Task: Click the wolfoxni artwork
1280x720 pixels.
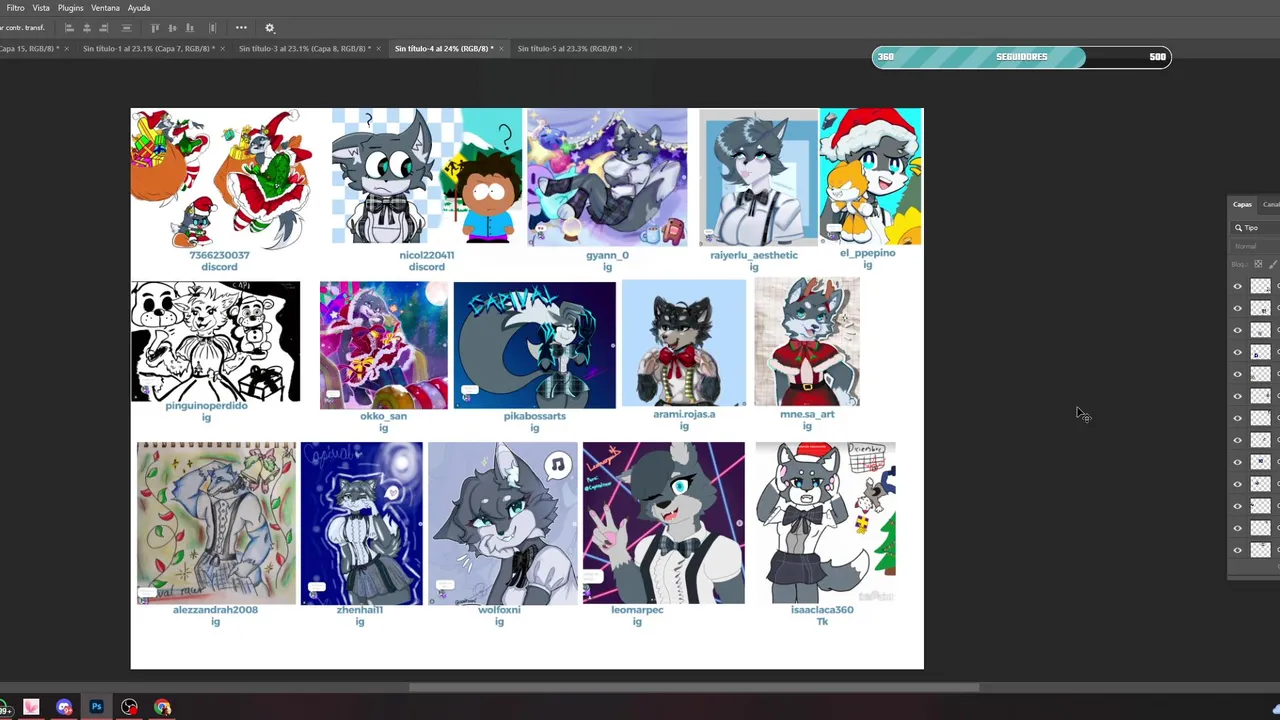Action: [x=503, y=523]
